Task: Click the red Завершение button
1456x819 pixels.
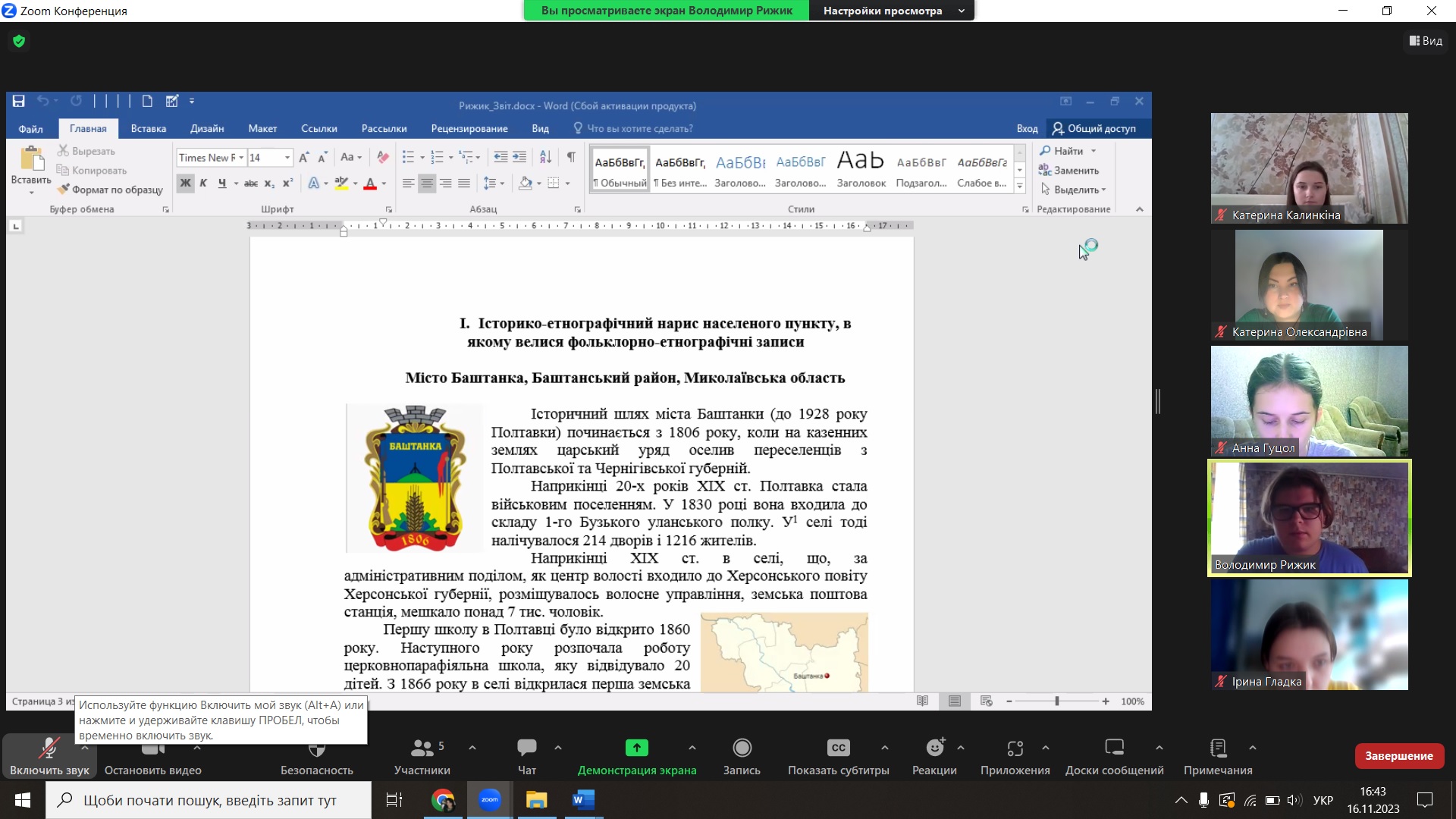Action: (1398, 756)
